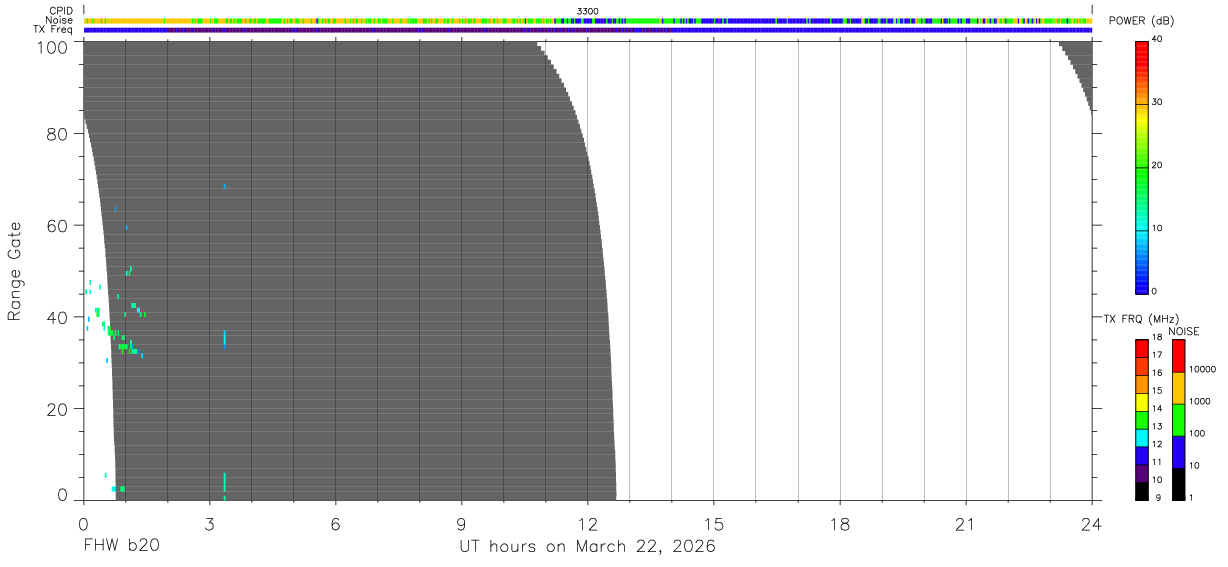
Task: Pick the yellow swatch in TX FRQ legend
Action: point(1142,401)
